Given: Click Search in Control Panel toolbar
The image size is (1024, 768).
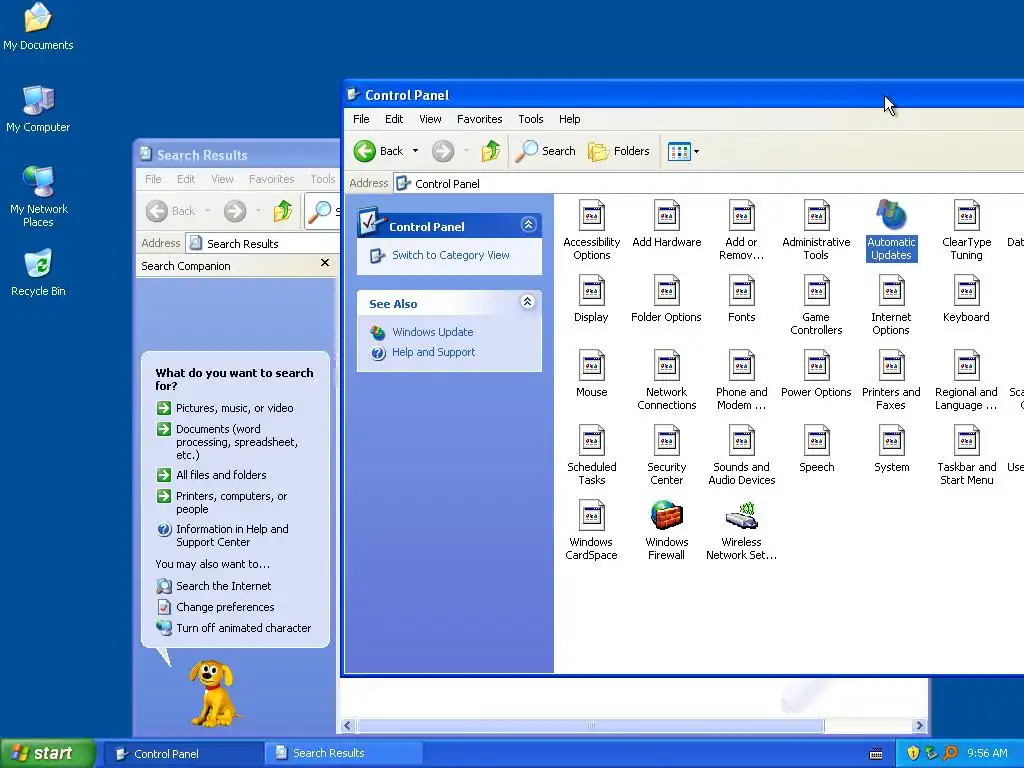Looking at the screenshot, I should [546, 151].
